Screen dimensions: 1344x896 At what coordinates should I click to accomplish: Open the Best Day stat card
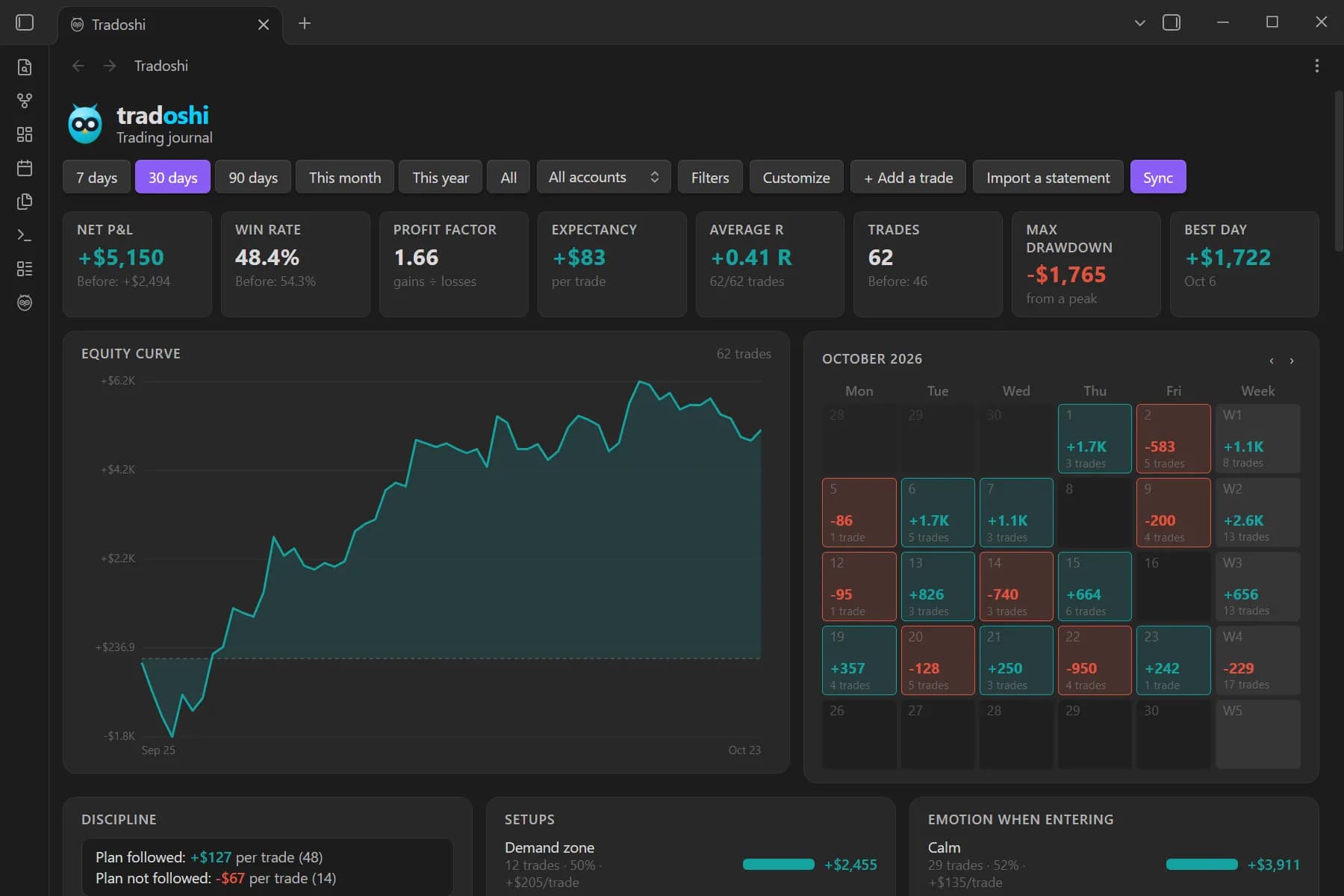coord(1245,264)
